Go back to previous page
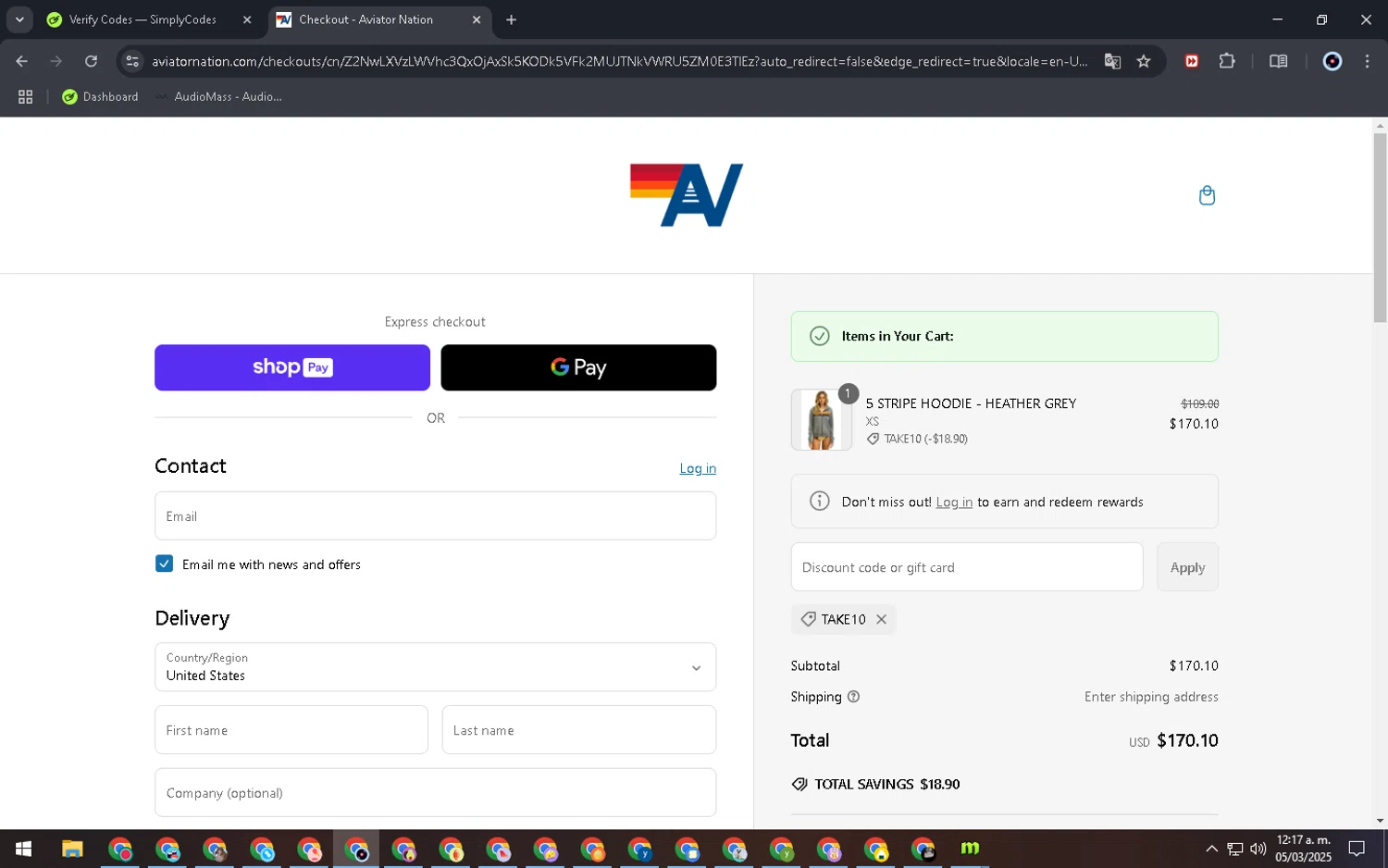This screenshot has height=868, width=1388. (x=21, y=61)
